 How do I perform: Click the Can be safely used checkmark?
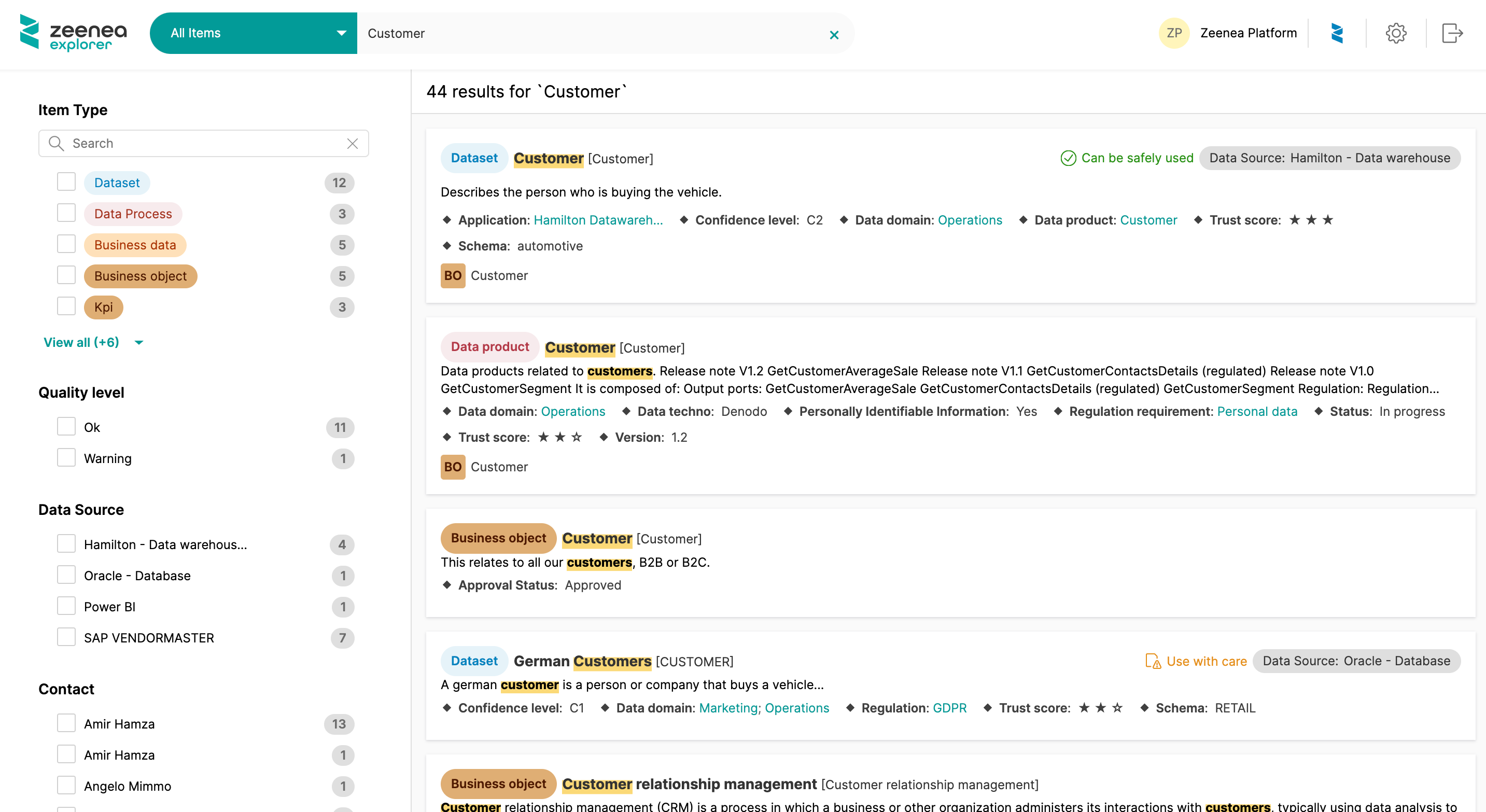click(1068, 158)
